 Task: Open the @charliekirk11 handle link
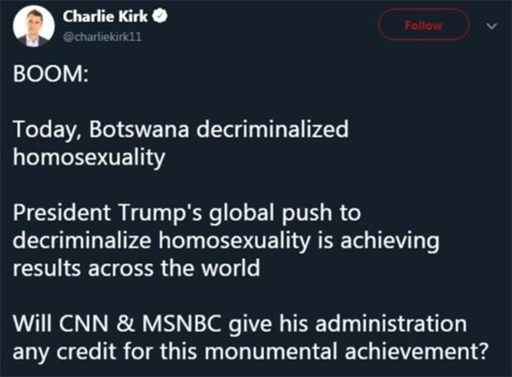102,37
